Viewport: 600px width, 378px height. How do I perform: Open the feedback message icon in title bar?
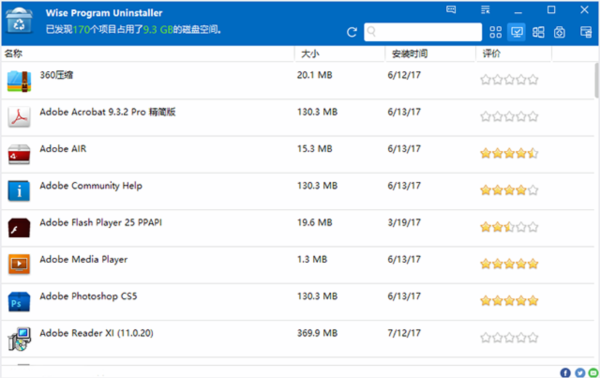click(451, 10)
